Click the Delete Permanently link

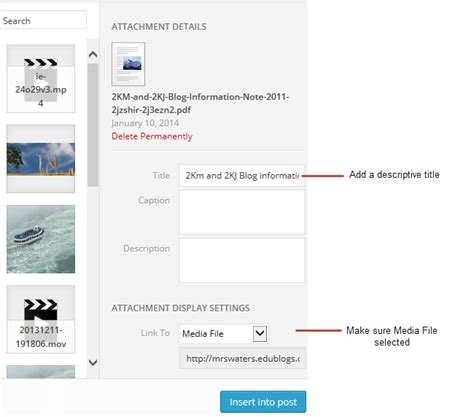(x=152, y=136)
